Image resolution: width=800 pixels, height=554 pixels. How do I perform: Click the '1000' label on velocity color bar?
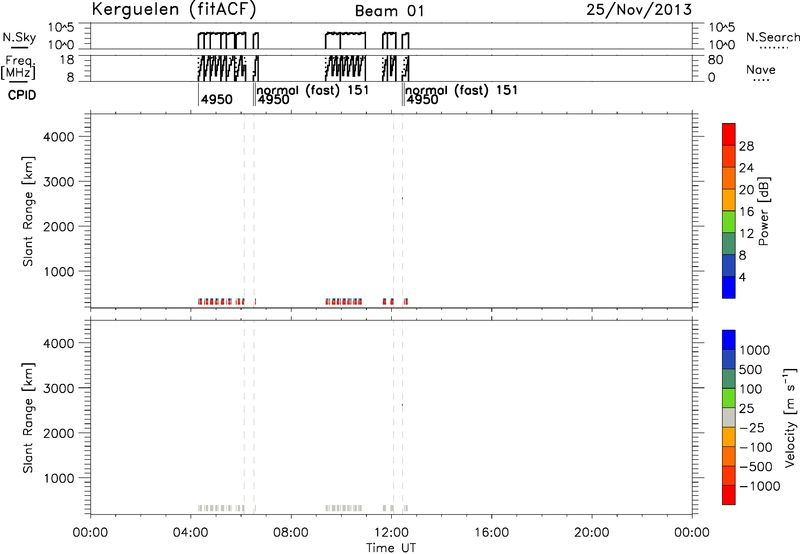click(x=755, y=350)
